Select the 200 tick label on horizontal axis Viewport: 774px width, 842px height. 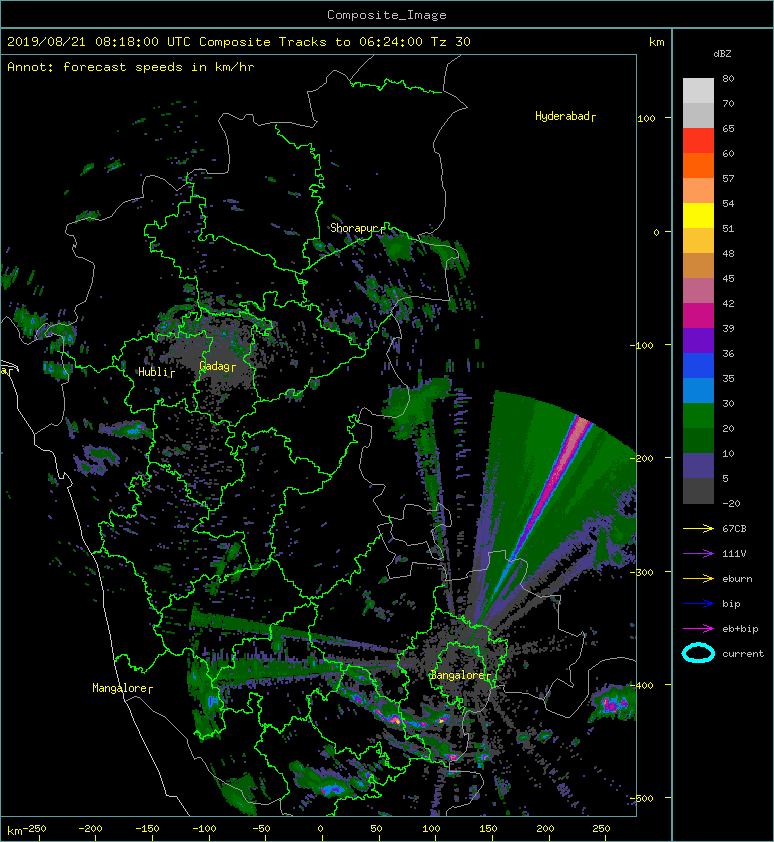tap(545, 829)
